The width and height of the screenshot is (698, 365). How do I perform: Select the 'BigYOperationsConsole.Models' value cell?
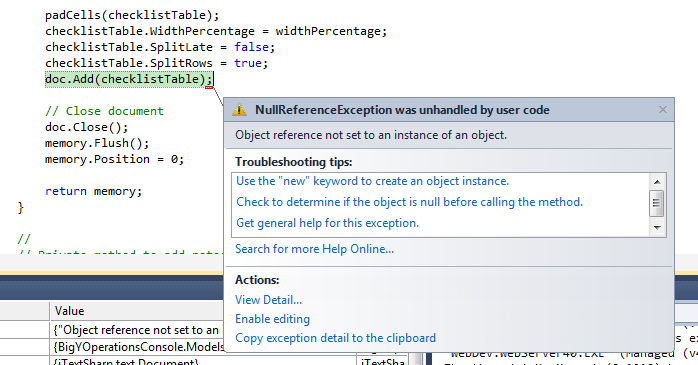coord(136,347)
